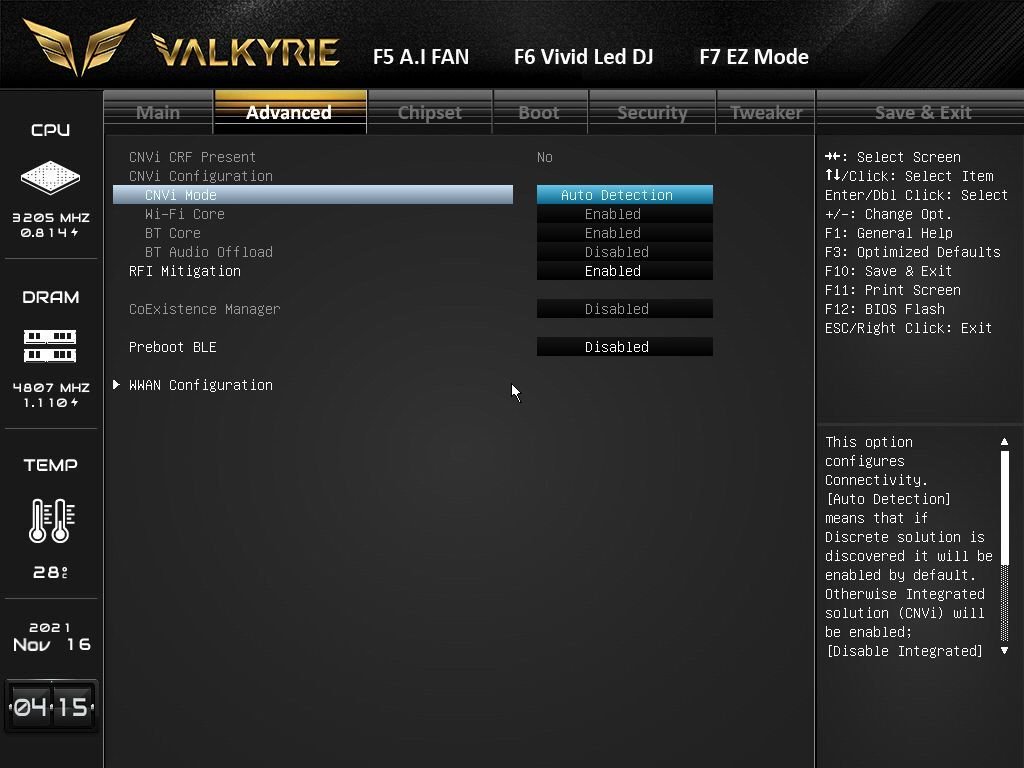Click the TEMP sidebar label
Image resolution: width=1024 pixels, height=768 pixels.
pos(50,465)
